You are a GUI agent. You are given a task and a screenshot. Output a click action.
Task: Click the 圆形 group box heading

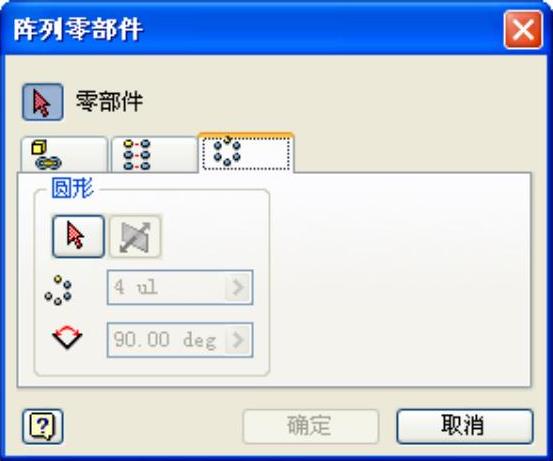pos(72,188)
